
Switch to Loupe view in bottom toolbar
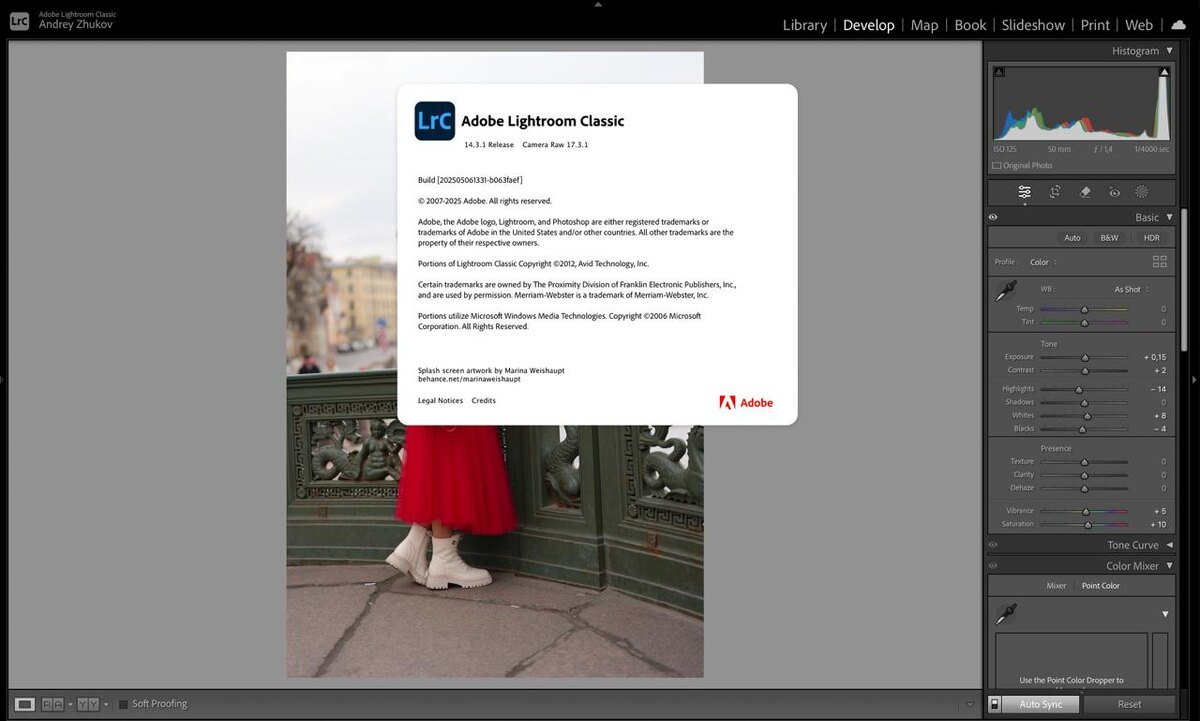point(25,704)
